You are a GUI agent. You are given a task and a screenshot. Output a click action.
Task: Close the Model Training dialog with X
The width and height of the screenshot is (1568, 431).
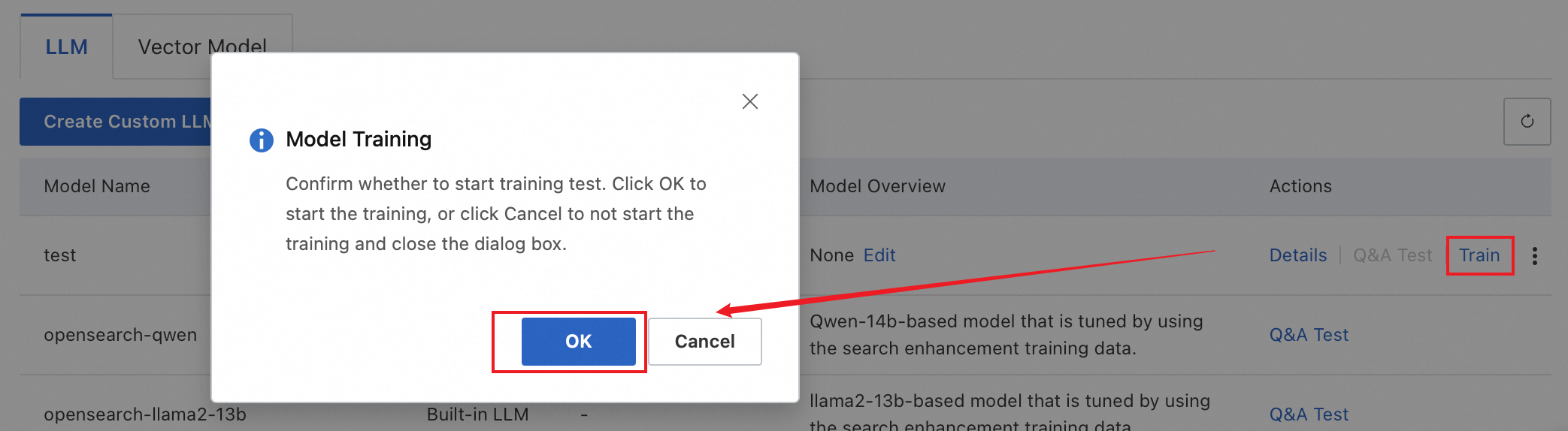(749, 101)
